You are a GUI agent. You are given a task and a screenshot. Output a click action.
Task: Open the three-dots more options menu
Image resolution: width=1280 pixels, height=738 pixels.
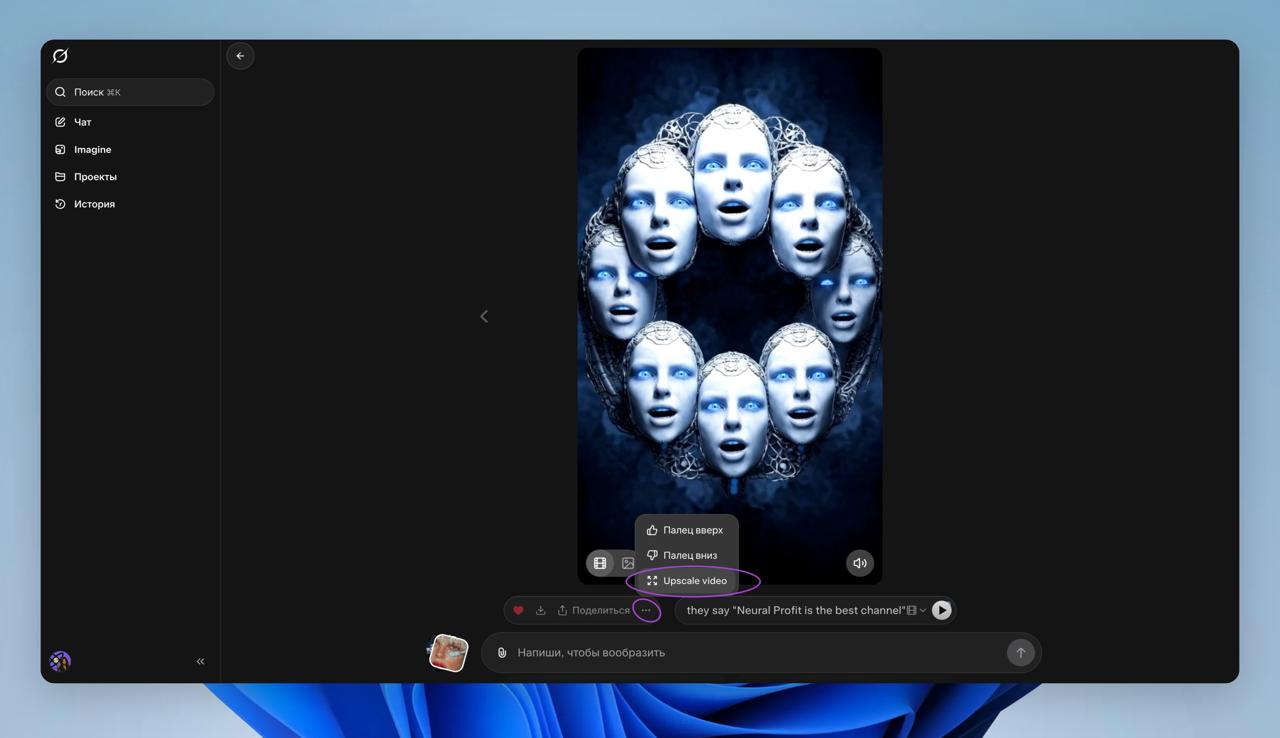click(646, 610)
